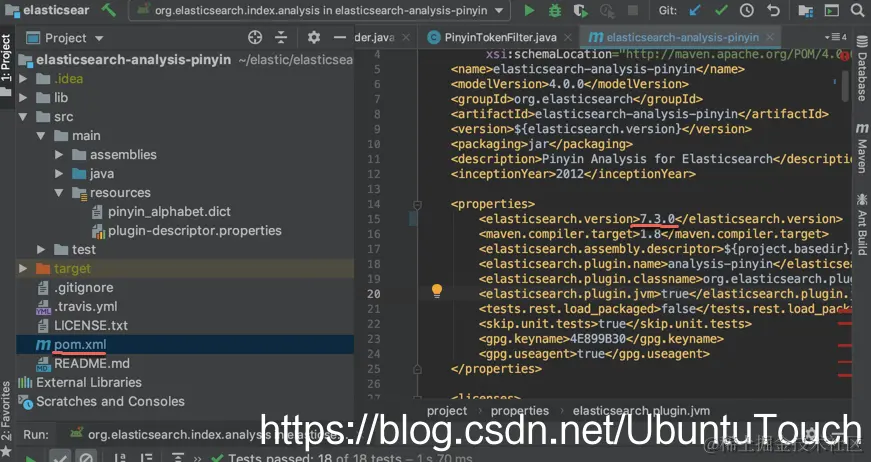The width and height of the screenshot is (871, 462).
Task: Click the properties breadcrumb
Action: point(519,411)
